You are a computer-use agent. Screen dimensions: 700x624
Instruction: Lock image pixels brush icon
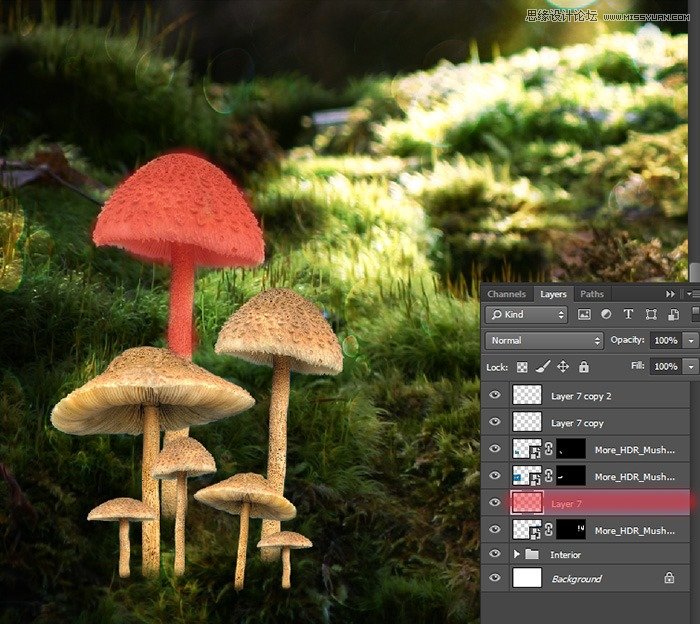pos(542,367)
